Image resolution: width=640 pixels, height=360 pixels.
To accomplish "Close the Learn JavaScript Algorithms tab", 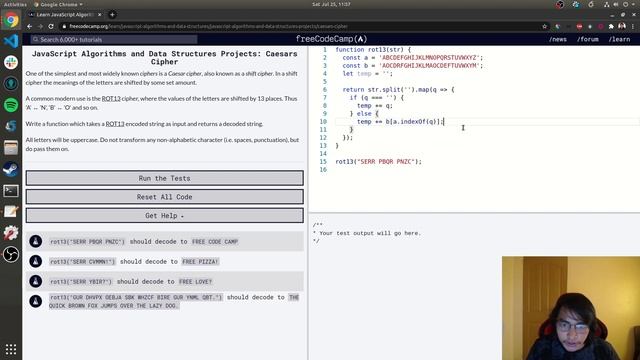I will click(100, 15).
